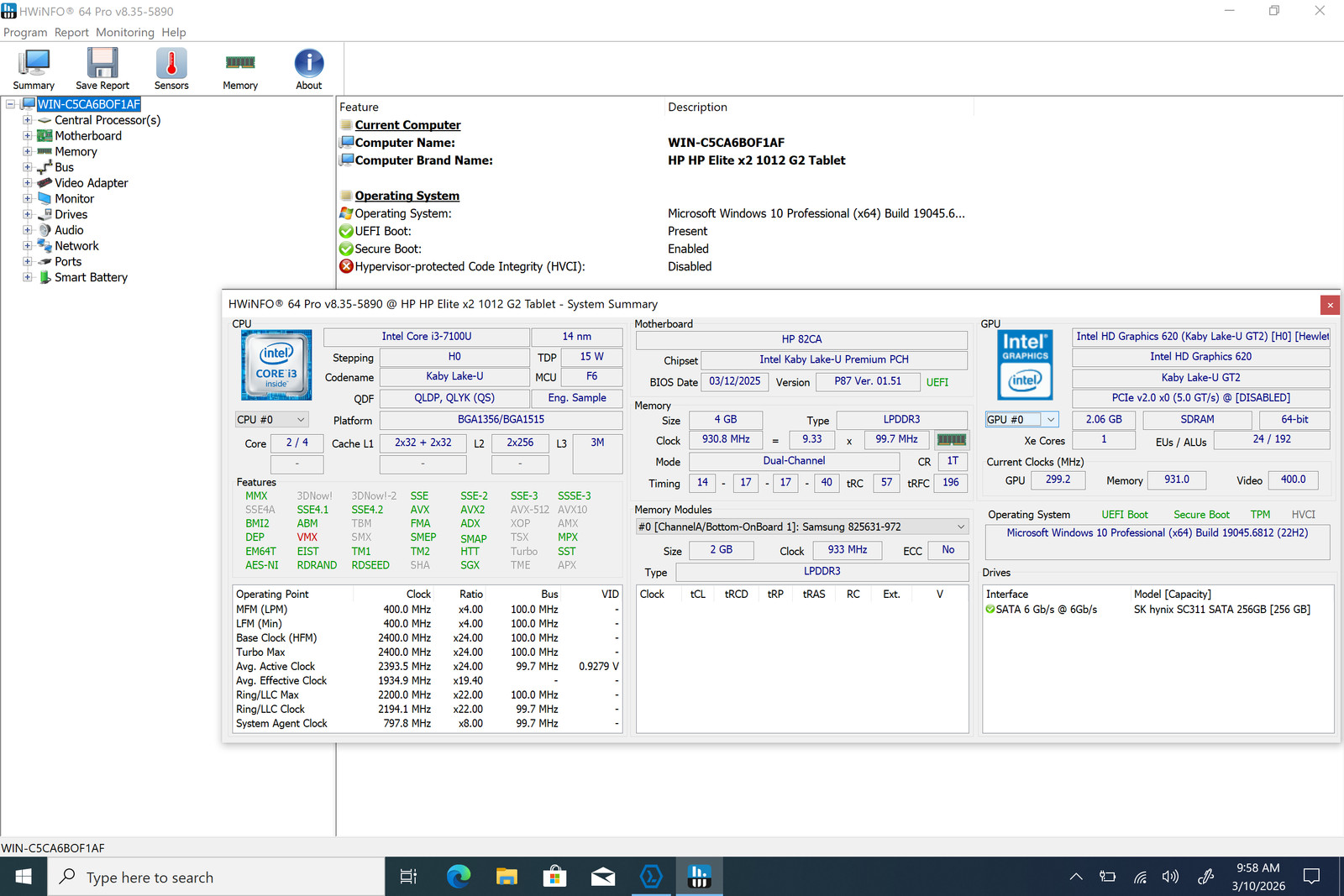Open Task View on taskbar
Screen dimensions: 1344x896
(409, 877)
